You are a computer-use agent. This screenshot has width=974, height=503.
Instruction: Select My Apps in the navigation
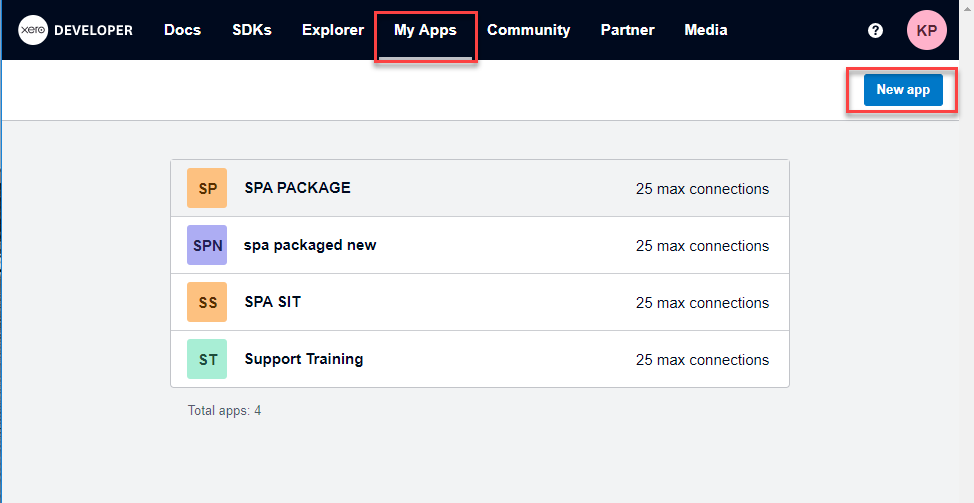click(x=426, y=30)
